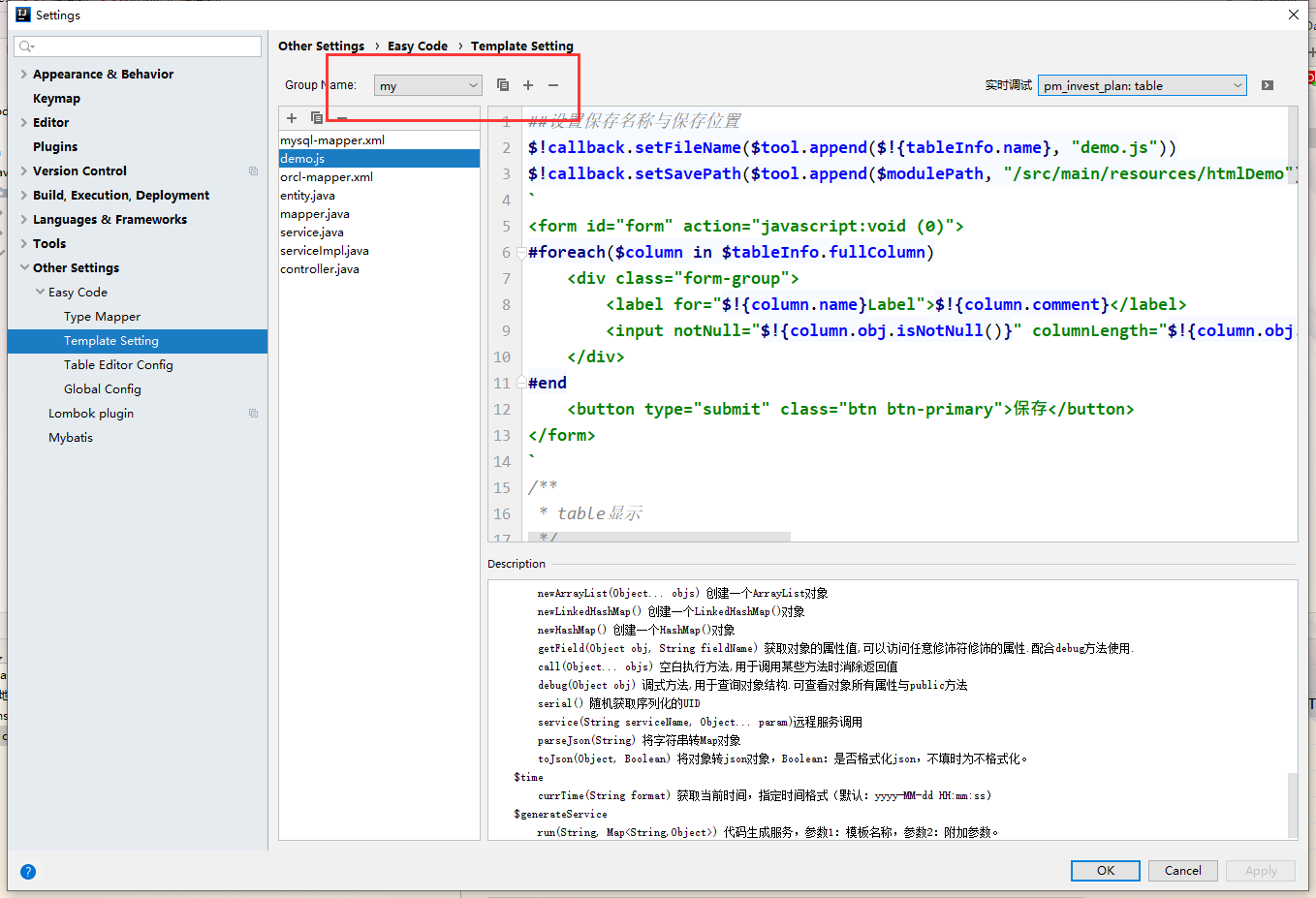Place cursor on setFileName line
Viewport: 1316px width, 898px height.
(852, 148)
